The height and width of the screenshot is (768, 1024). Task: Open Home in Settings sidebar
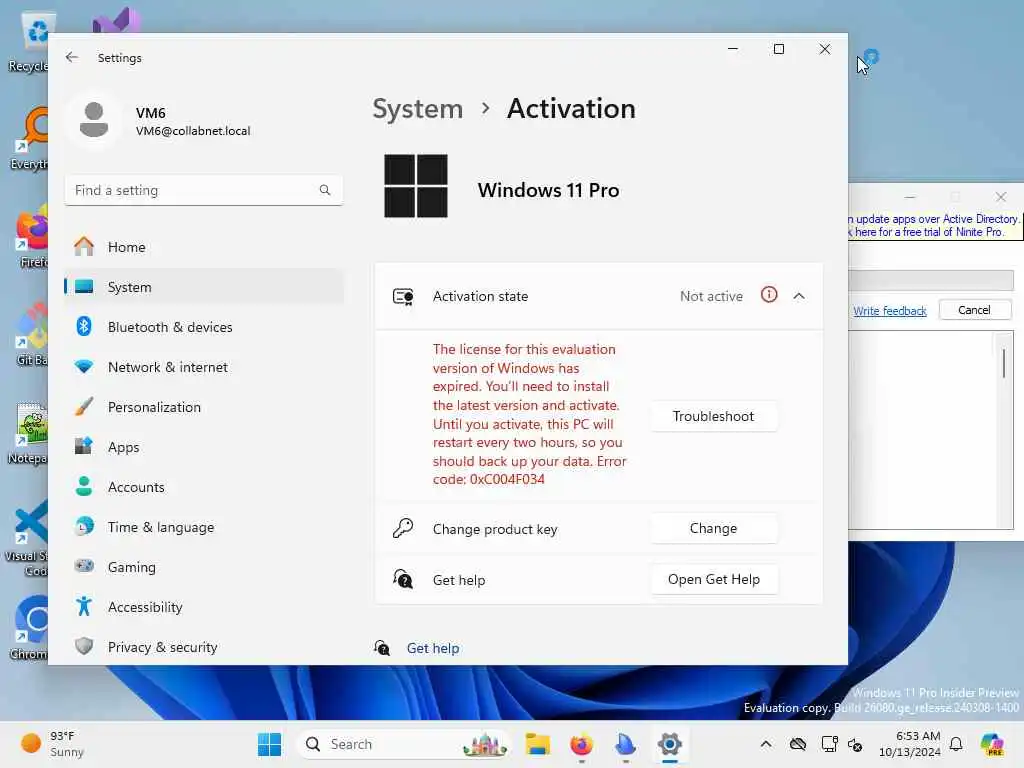point(204,247)
